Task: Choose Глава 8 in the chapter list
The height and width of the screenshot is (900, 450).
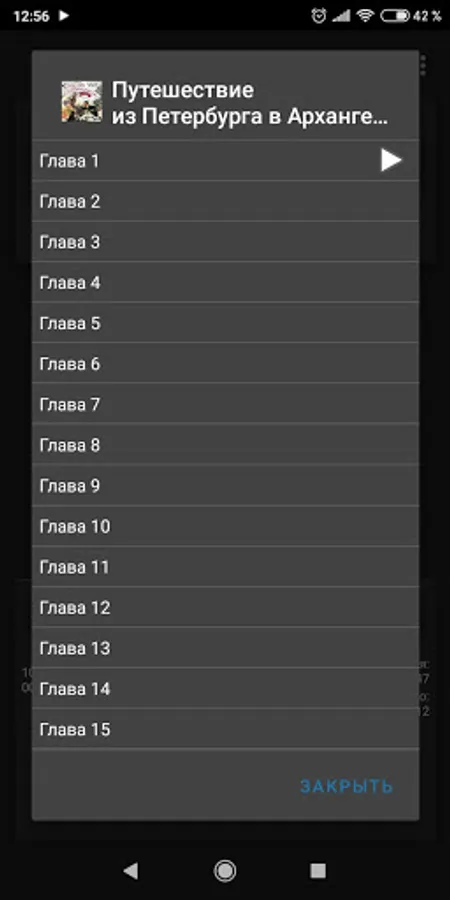Action: [x=225, y=445]
